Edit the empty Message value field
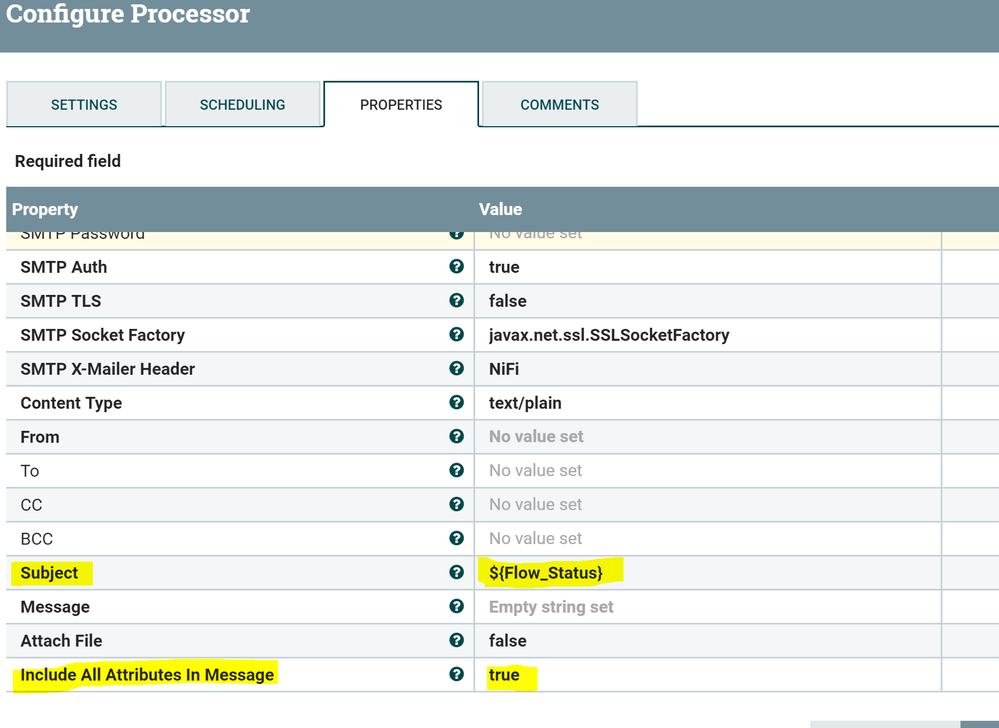 551,607
